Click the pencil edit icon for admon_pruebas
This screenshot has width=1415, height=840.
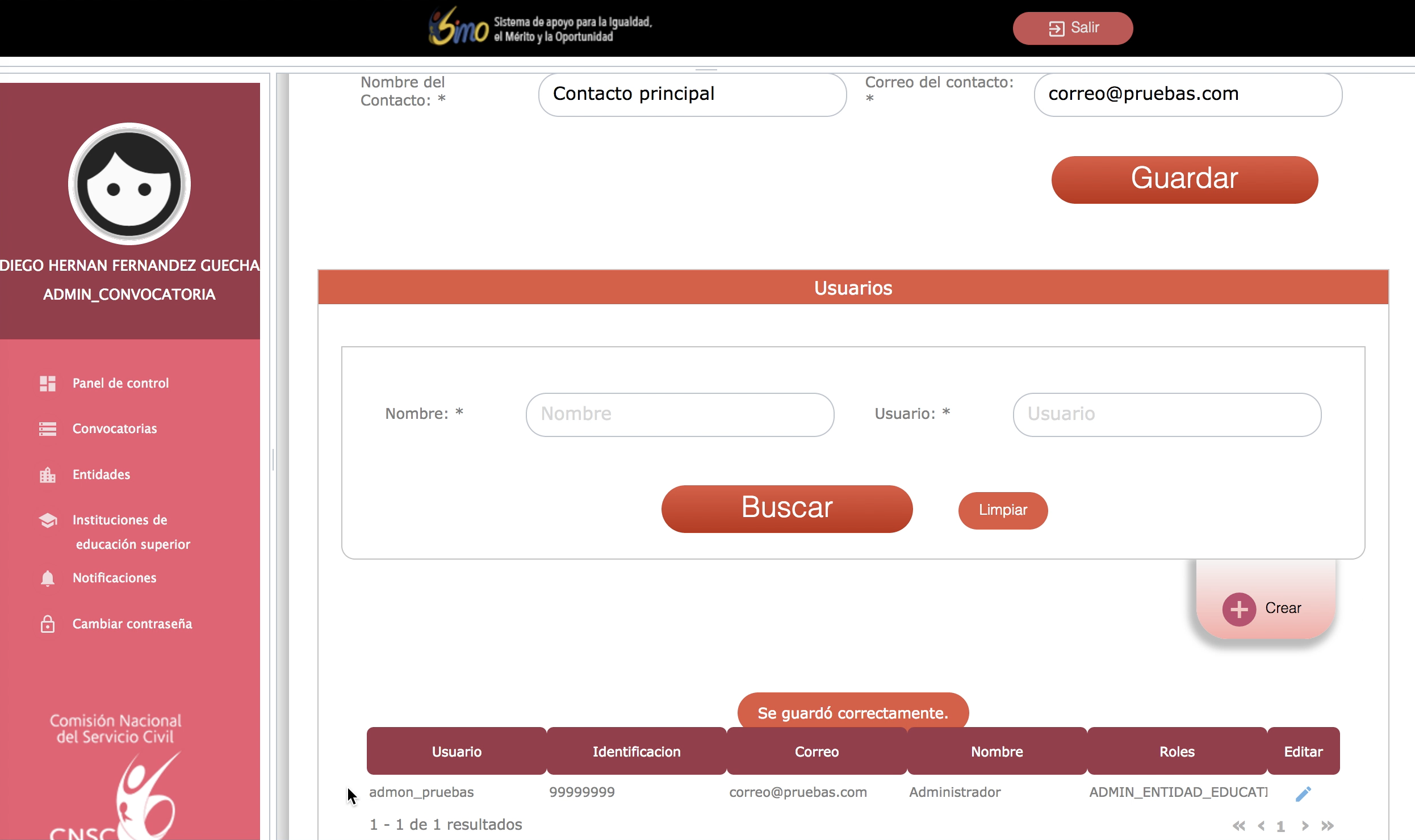1303,793
